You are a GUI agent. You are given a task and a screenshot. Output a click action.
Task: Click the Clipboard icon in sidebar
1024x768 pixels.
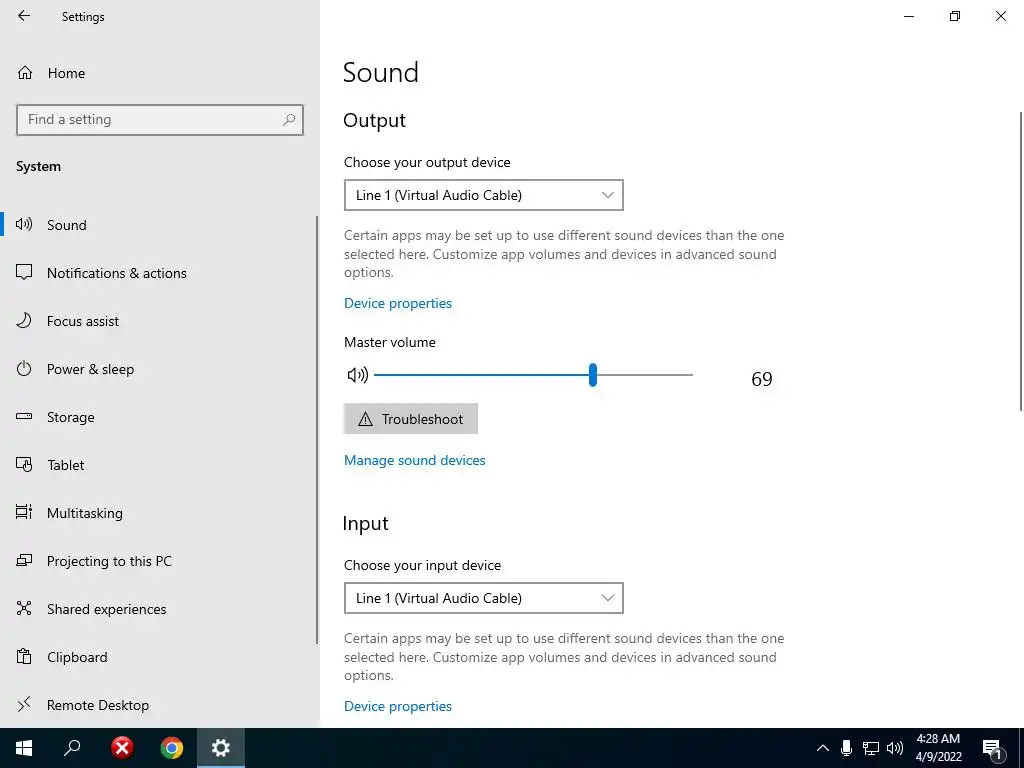[x=24, y=656]
